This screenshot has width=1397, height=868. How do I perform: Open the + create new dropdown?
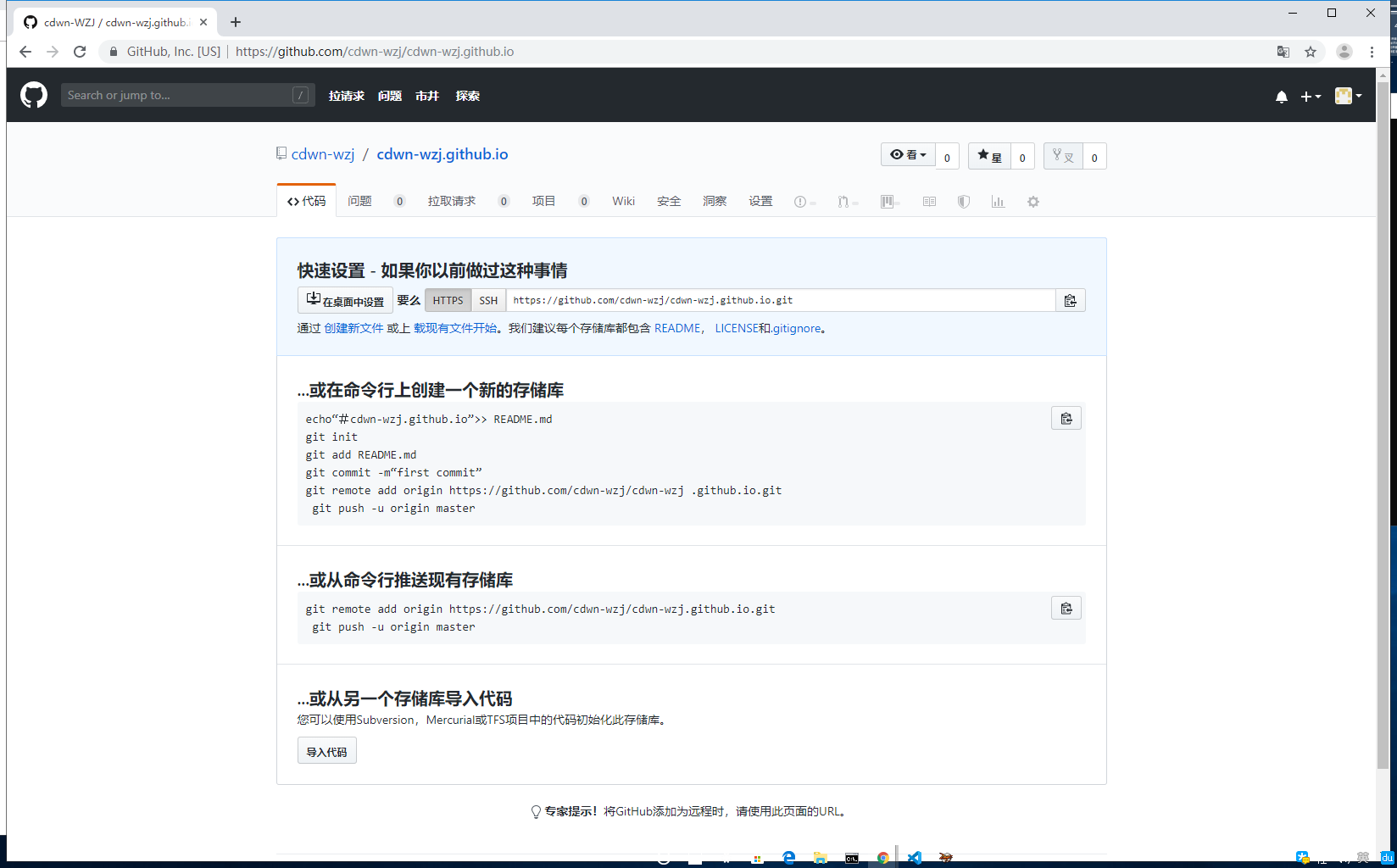[x=1310, y=96]
